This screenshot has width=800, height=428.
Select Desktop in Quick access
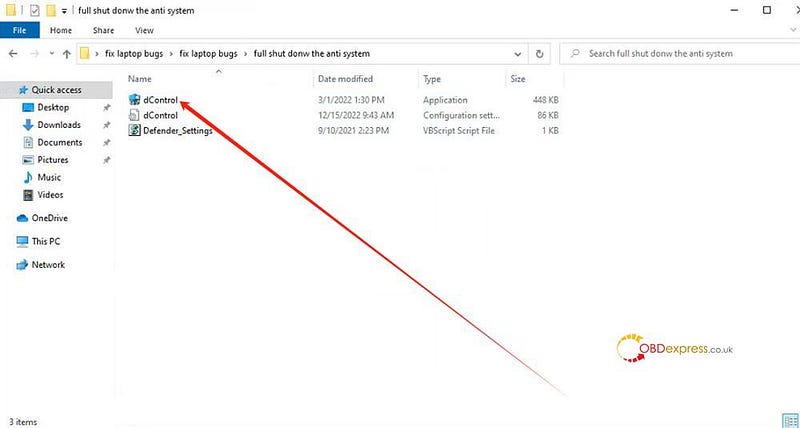point(53,108)
